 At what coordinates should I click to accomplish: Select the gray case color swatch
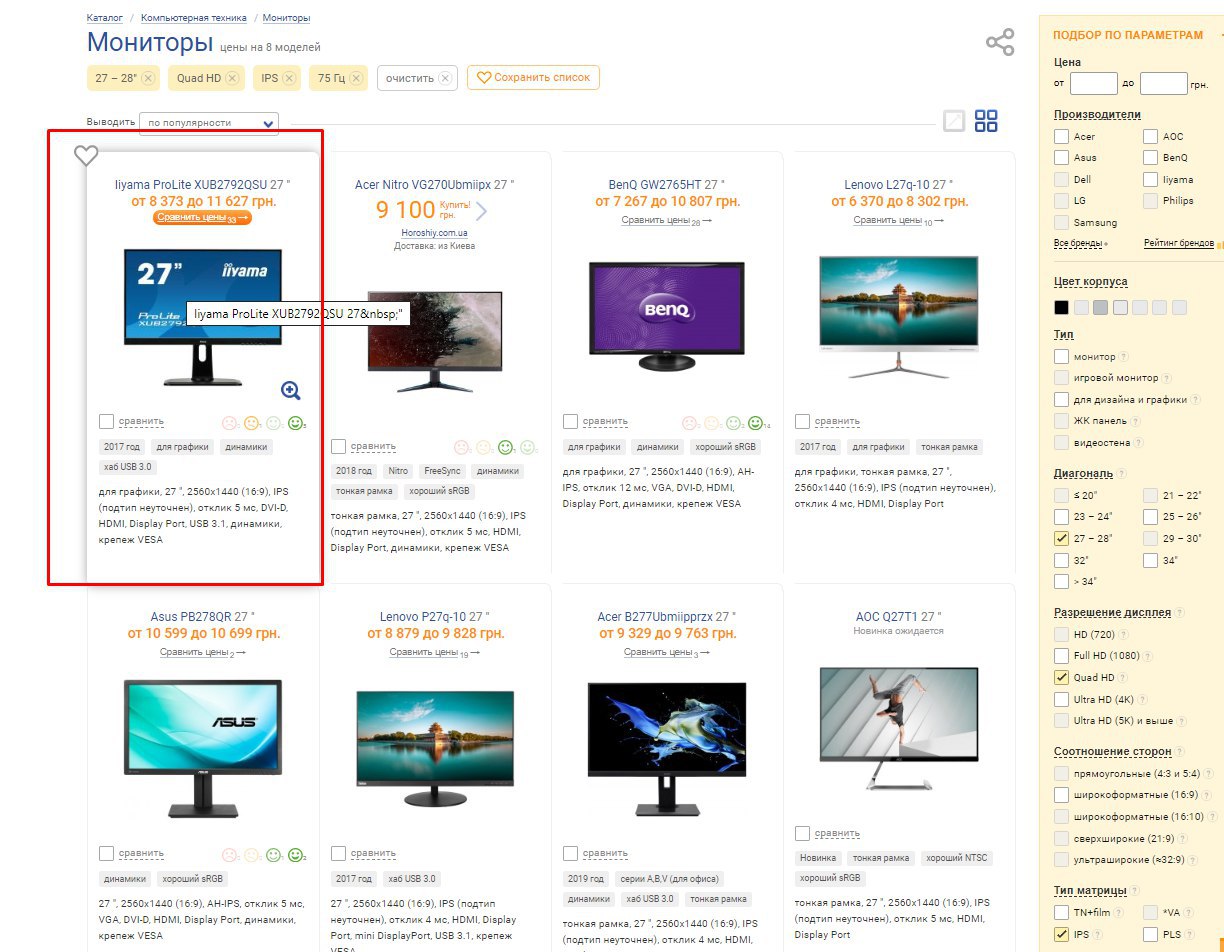tap(1101, 307)
